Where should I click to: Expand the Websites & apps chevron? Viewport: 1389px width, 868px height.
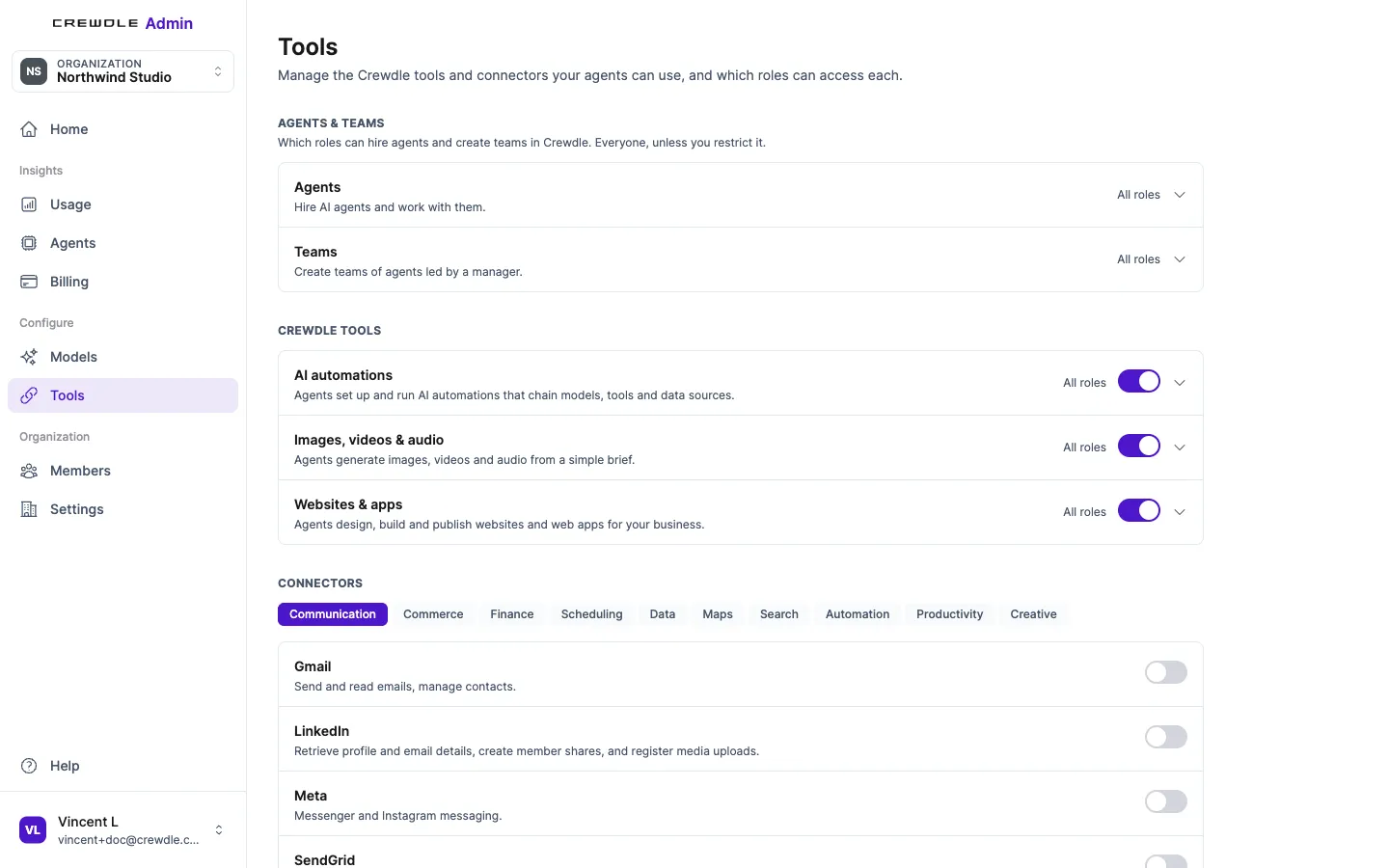tap(1180, 512)
